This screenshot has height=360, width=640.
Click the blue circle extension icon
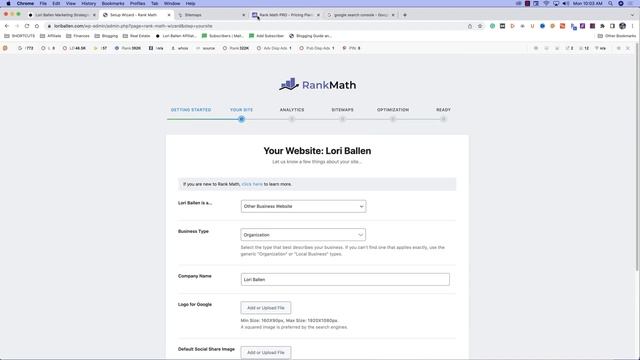click(542, 26)
